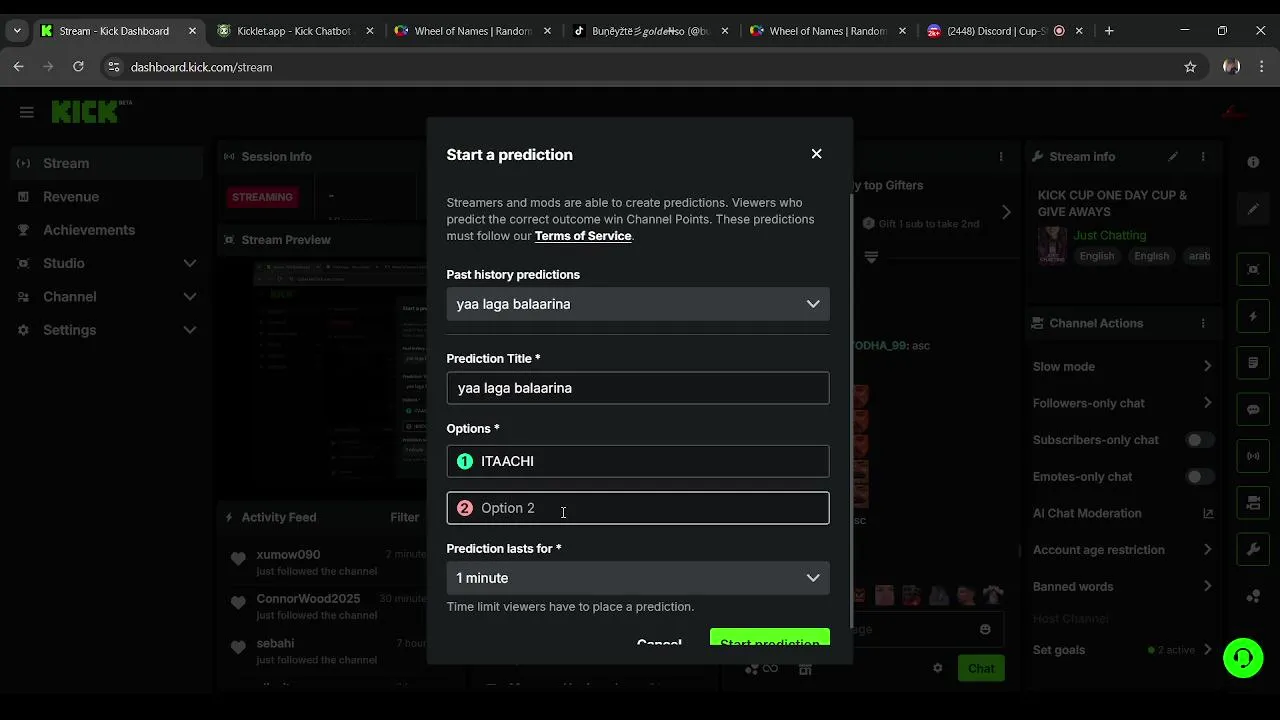Click sebahi in Activity Feed
Screen dimensions: 1280x720
pos(275,643)
